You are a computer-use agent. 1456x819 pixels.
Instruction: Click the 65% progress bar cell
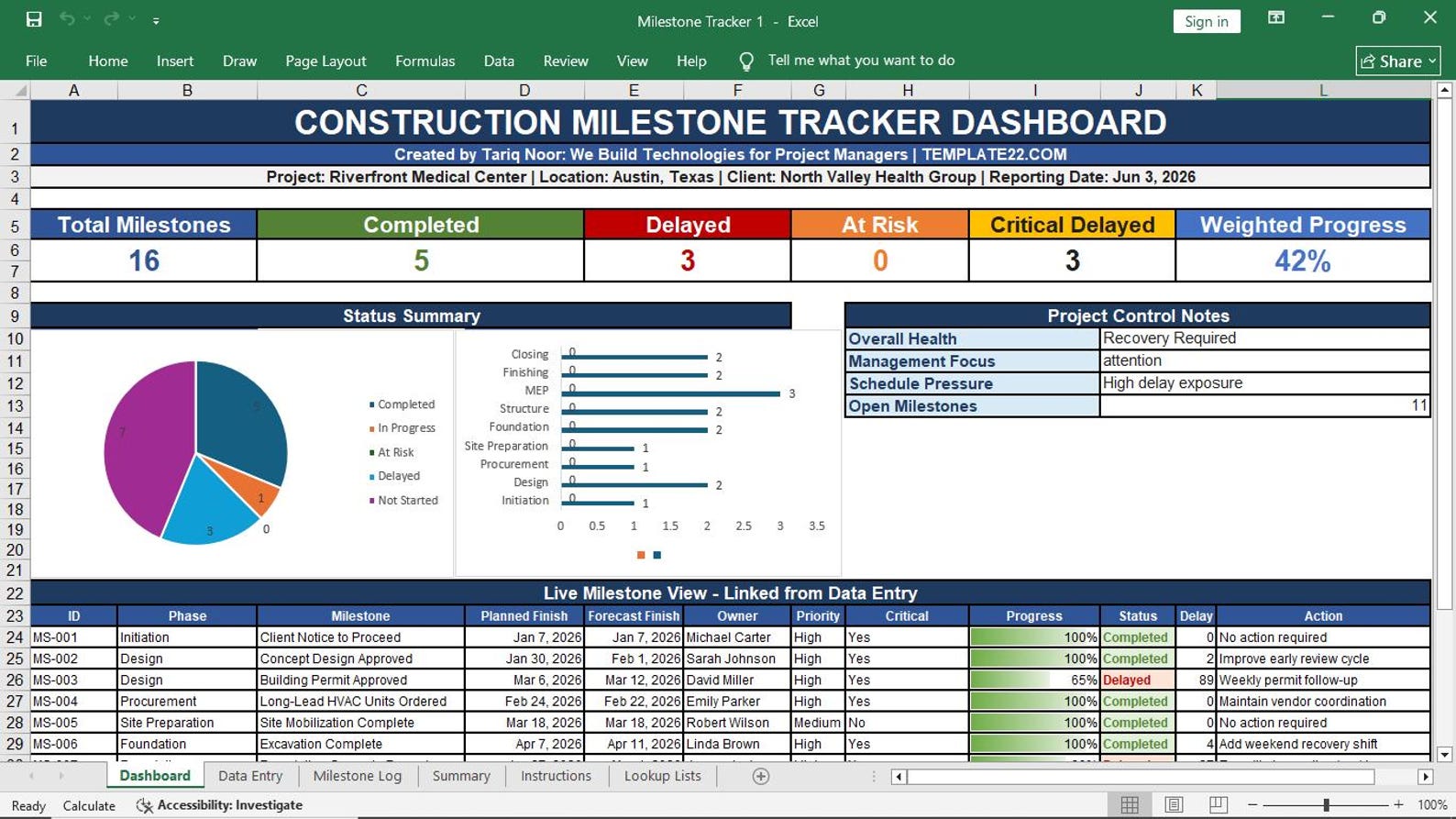[x=1034, y=681]
